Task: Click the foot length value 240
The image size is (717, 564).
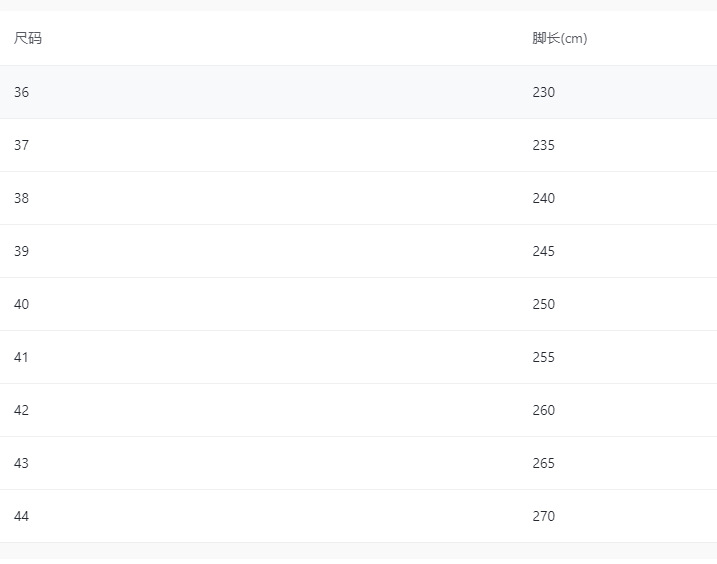Action: tap(544, 198)
